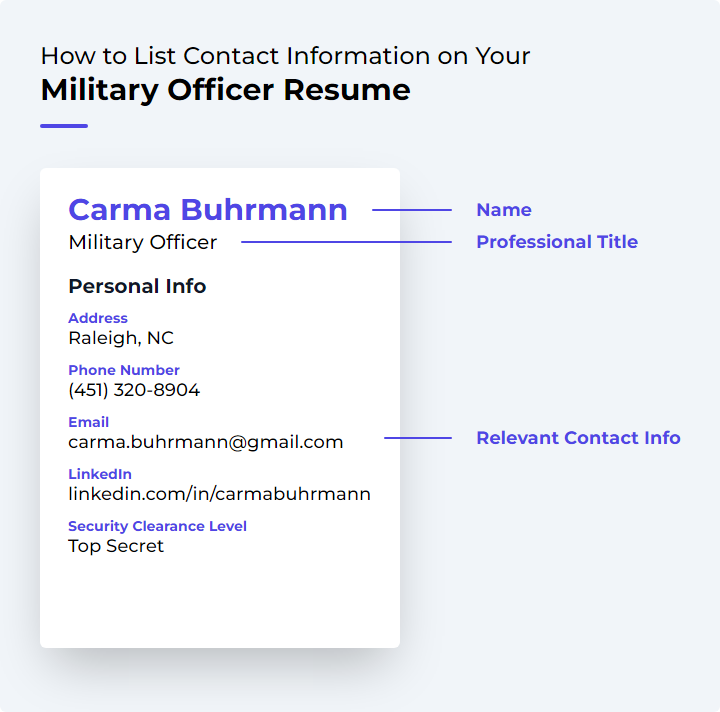The width and height of the screenshot is (720, 712).
Task: Click the LinkedIn field label
Action: coord(100,473)
